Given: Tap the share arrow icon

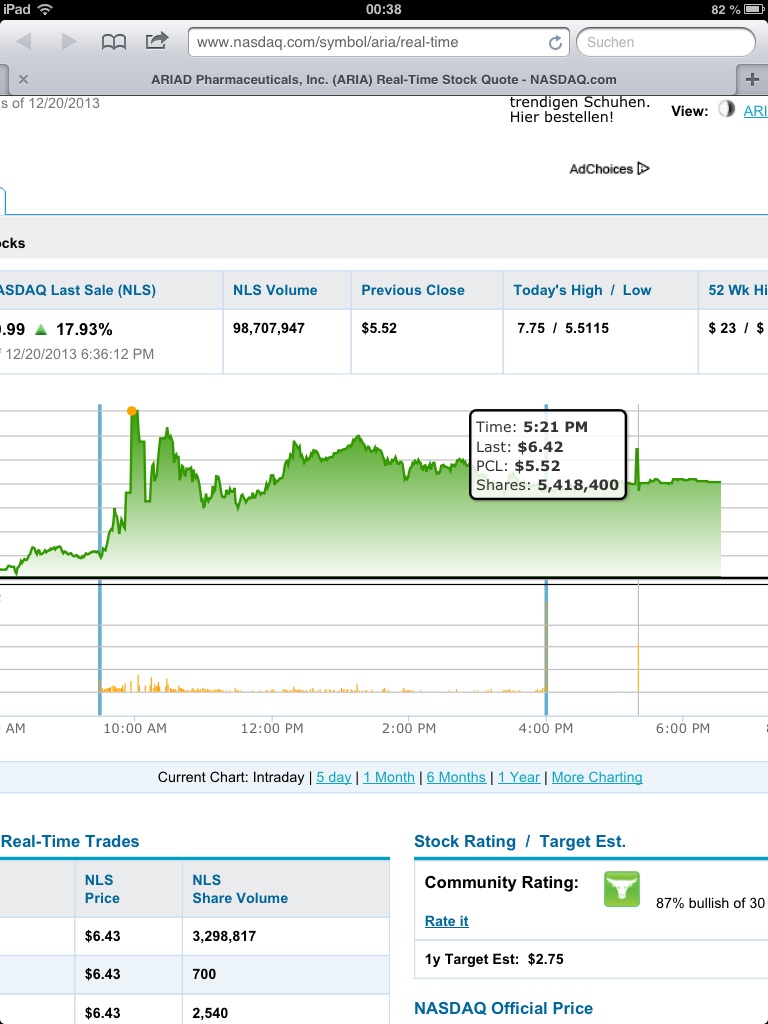Looking at the screenshot, I should click(x=157, y=41).
